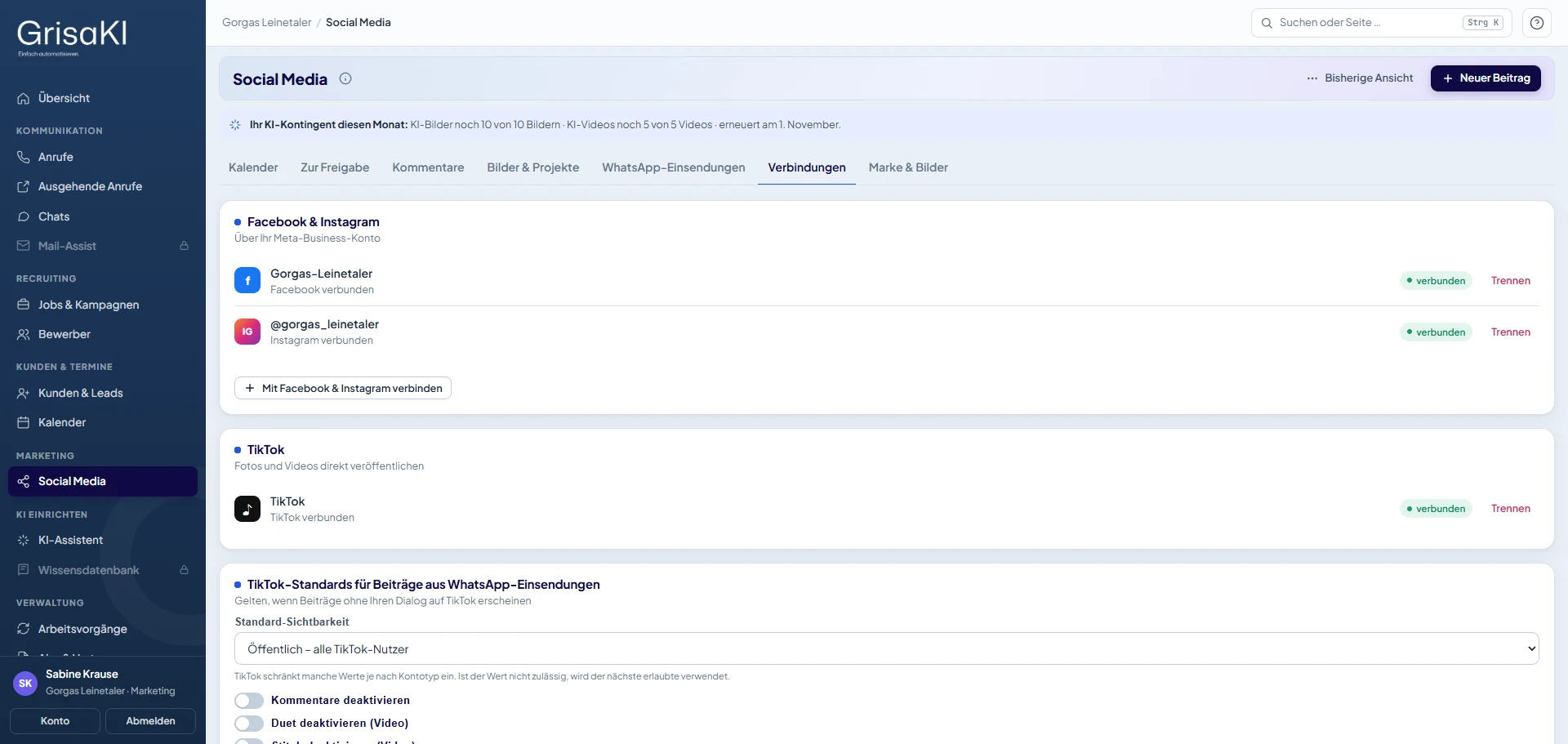Click Trennen for the TikTok connection
Image resolution: width=1568 pixels, height=744 pixels.
click(1511, 509)
